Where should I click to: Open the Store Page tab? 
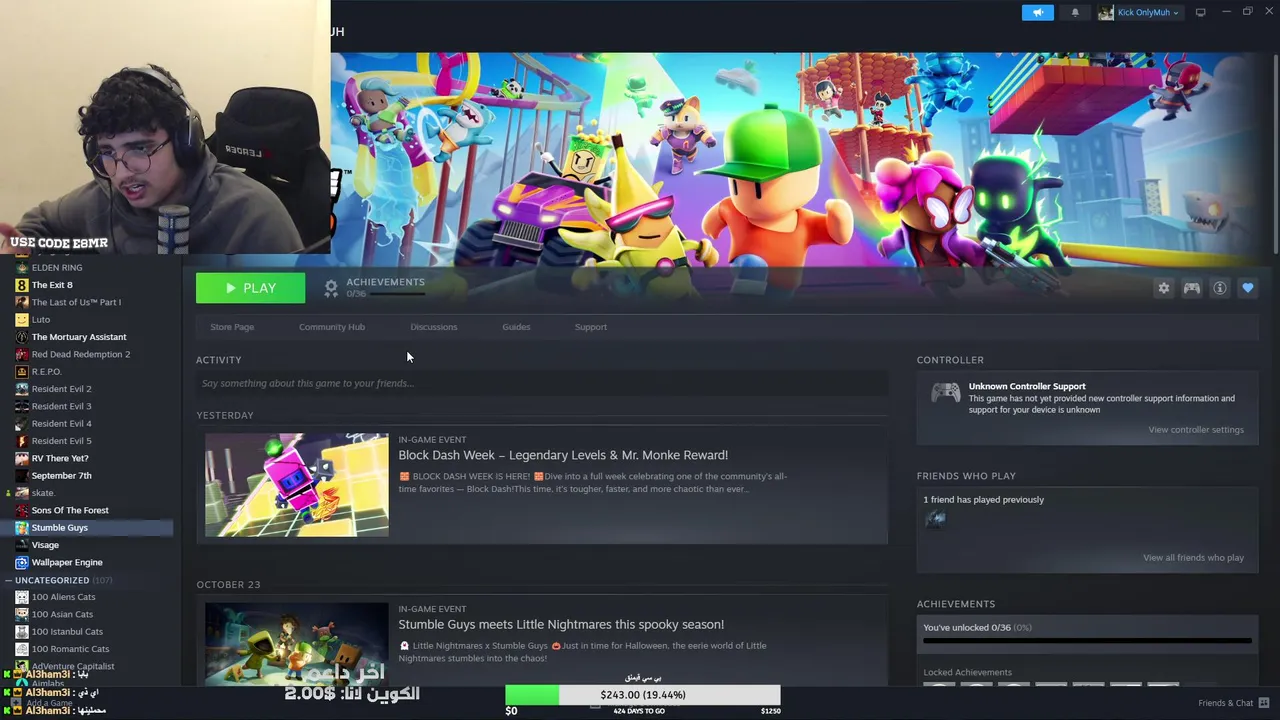pyautogui.click(x=232, y=327)
